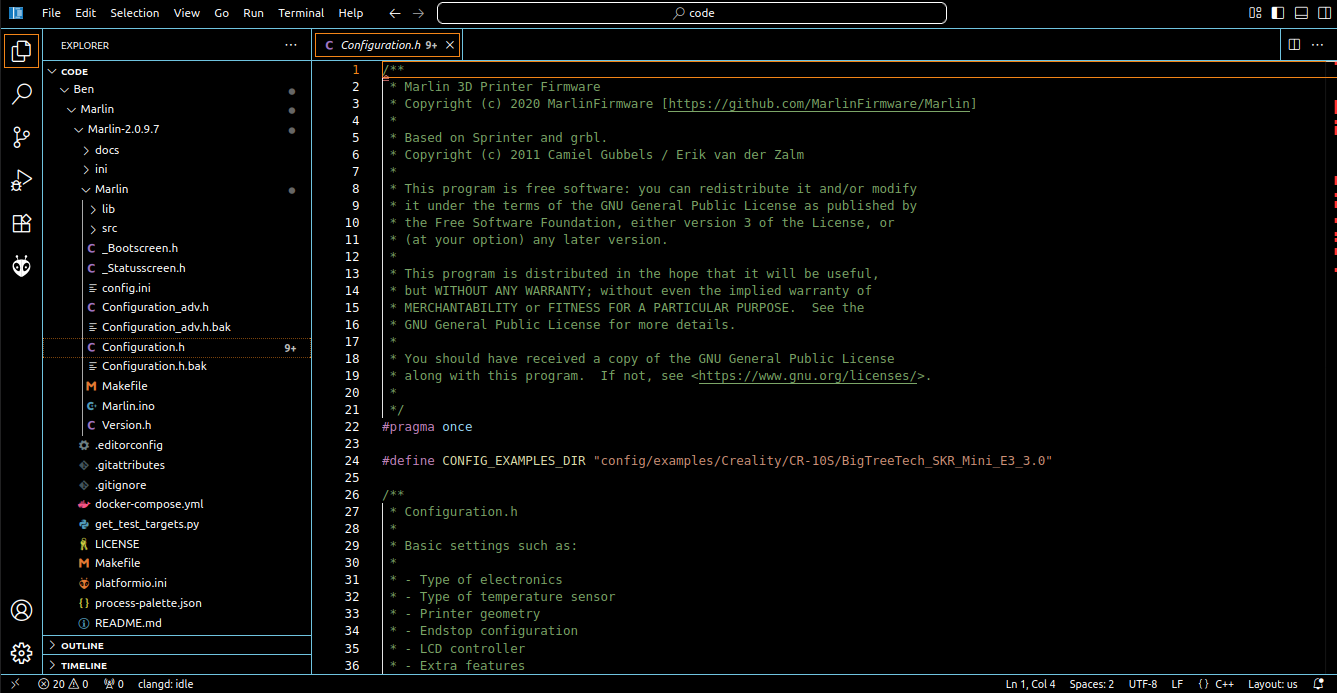The height and width of the screenshot is (693, 1337).
Task: Expand the docs folder
Action: coord(107,150)
